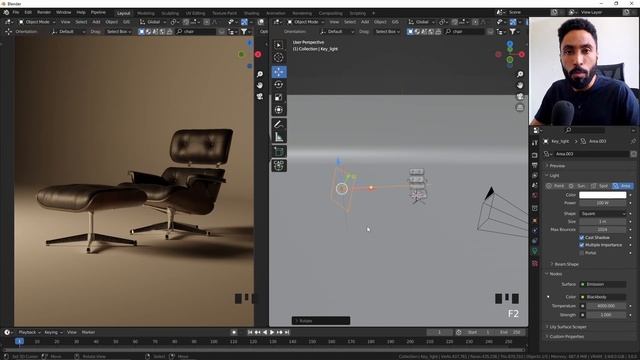Image resolution: width=640 pixels, height=360 pixels.
Task: Expand the Rotate last-operation panel
Action: pos(321,321)
